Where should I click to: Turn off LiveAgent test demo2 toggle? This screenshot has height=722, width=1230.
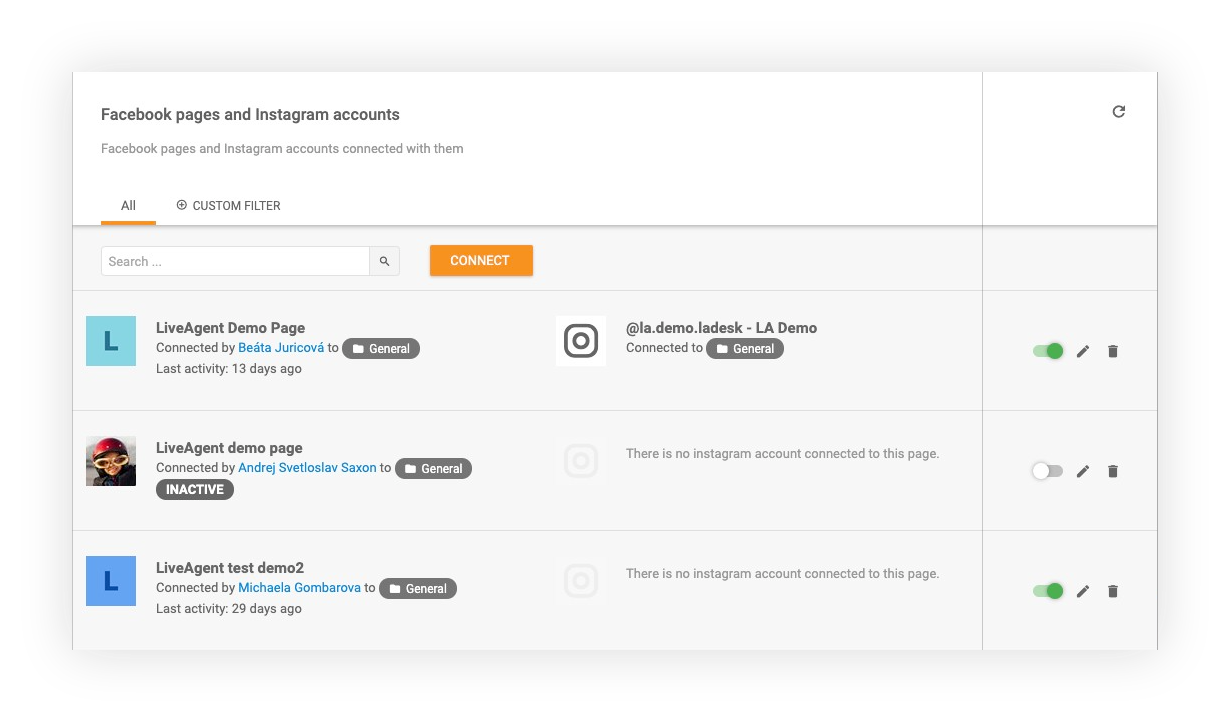click(x=1048, y=591)
